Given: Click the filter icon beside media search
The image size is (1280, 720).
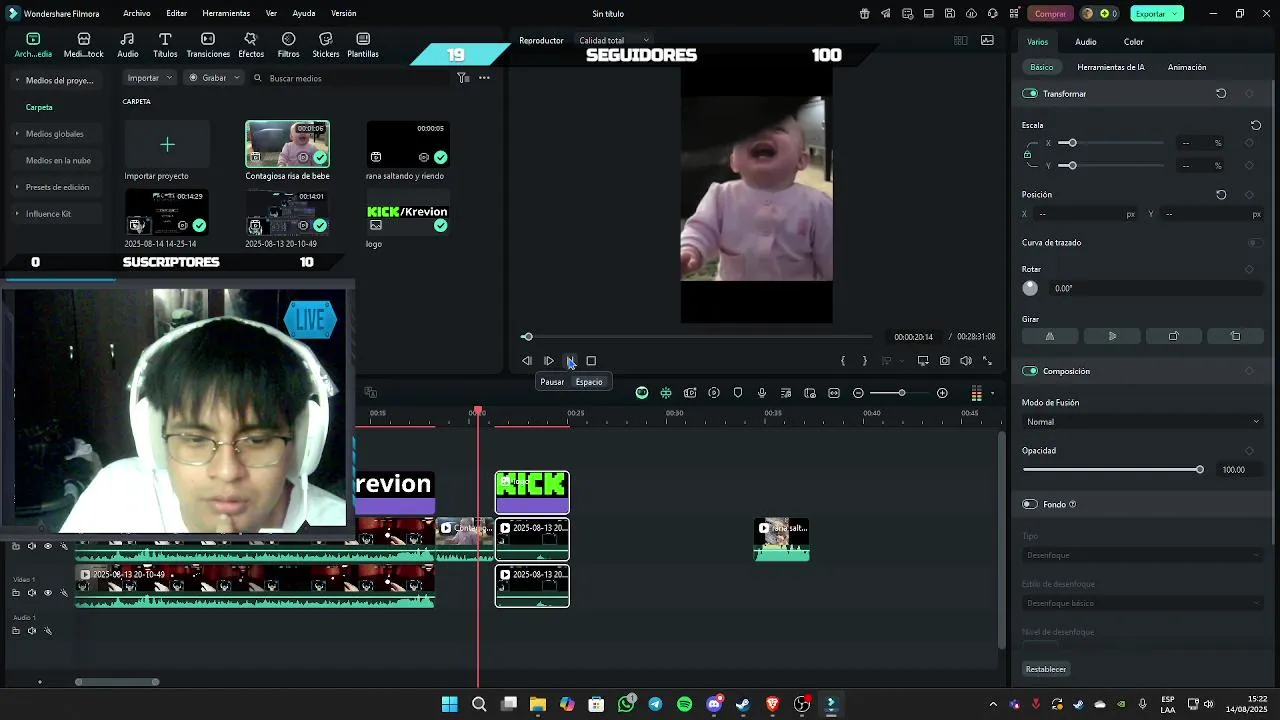Looking at the screenshot, I should pyautogui.click(x=463, y=78).
